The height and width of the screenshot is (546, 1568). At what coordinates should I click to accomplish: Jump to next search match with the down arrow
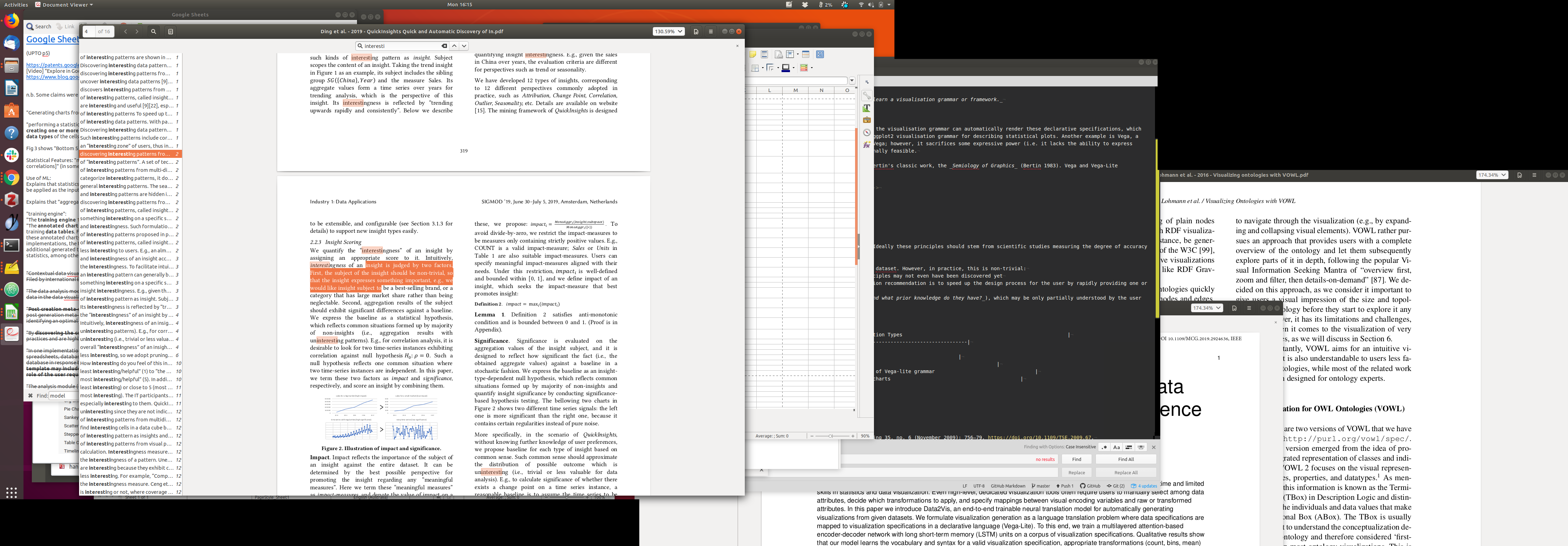464,45
